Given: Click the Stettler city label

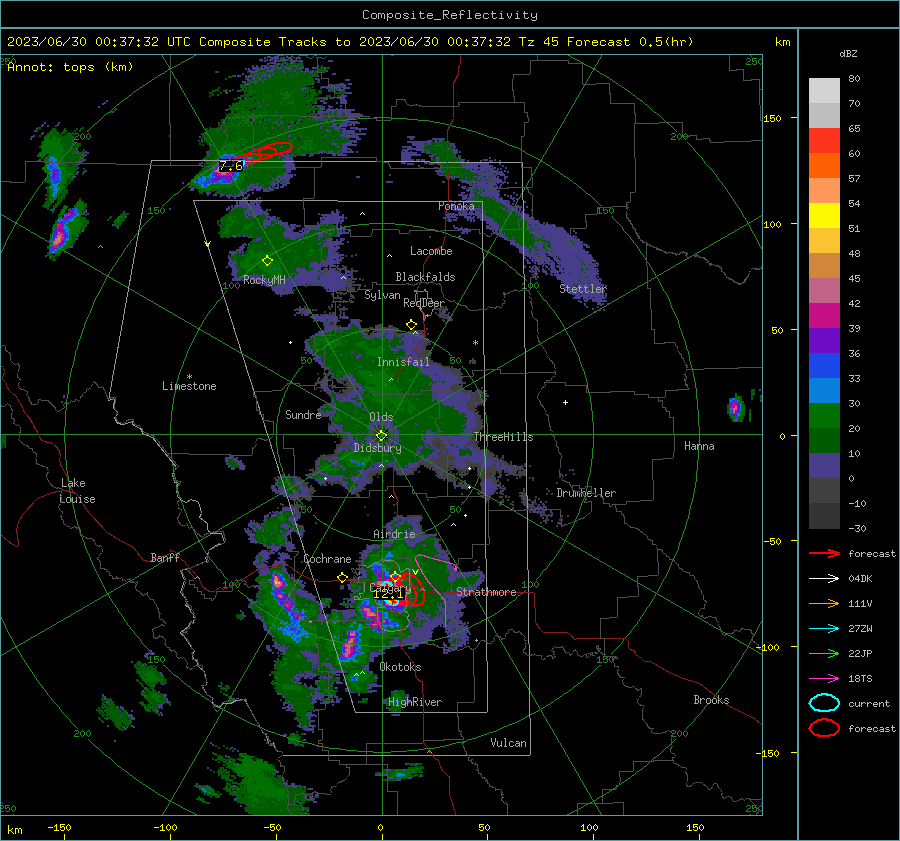Looking at the screenshot, I should pos(583,289).
